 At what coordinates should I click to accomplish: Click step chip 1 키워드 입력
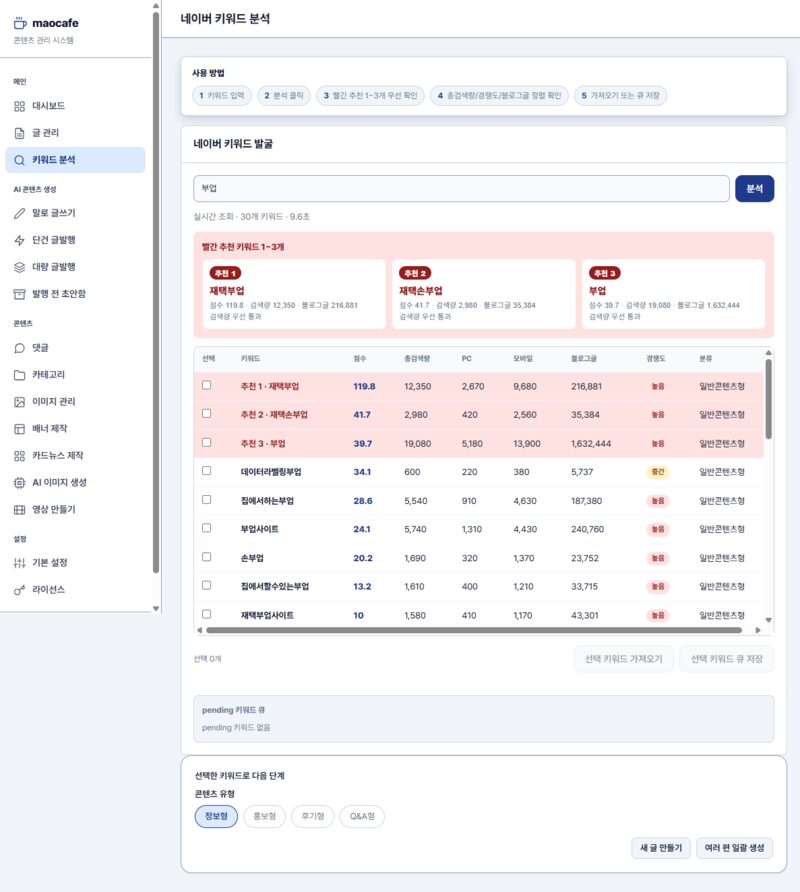[x=222, y=96]
